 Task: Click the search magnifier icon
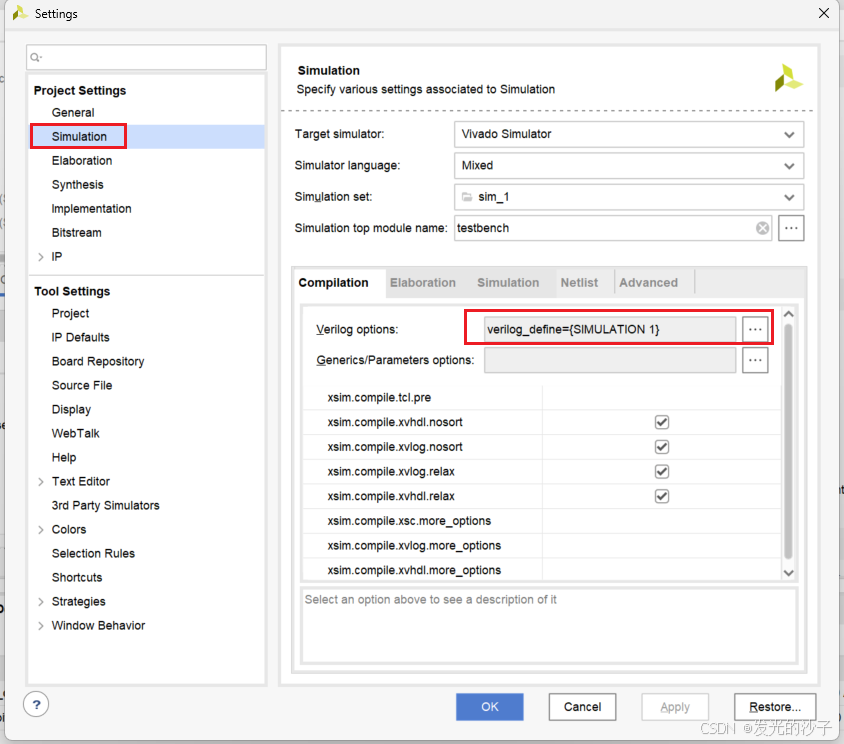[x=36, y=57]
